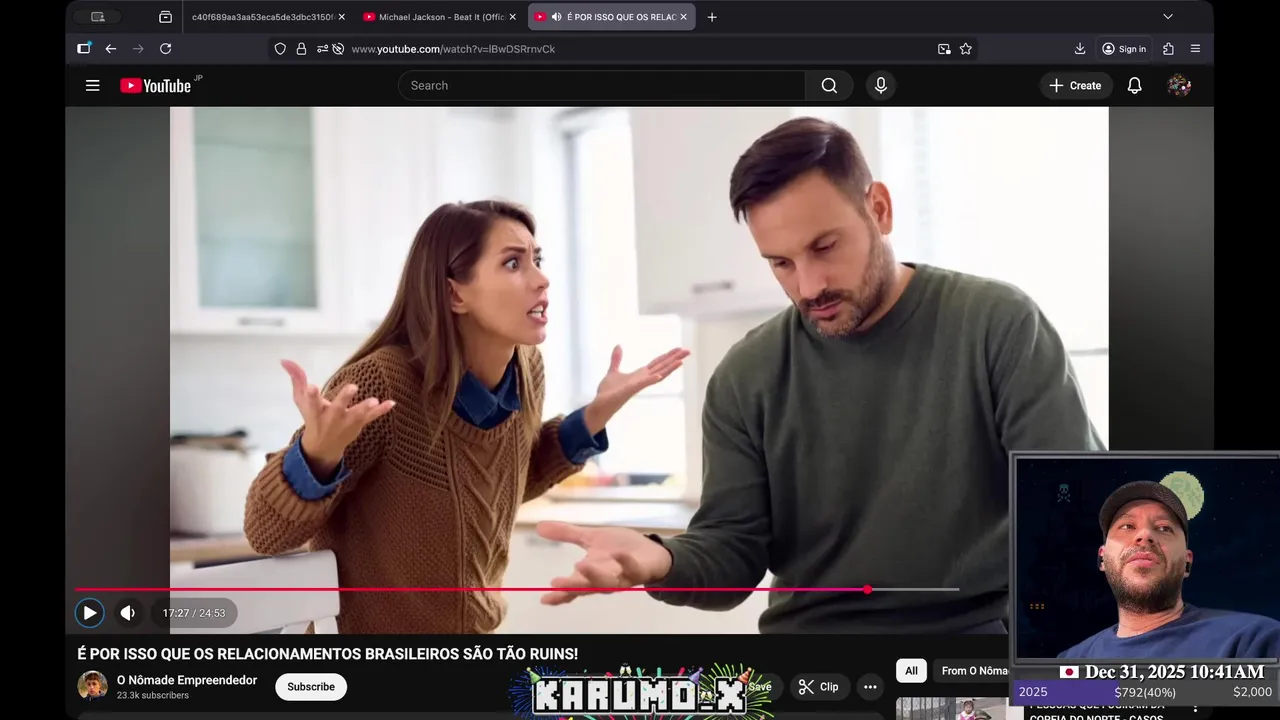Close the c40f689aa3aa53 tab
This screenshot has width=1280, height=720.
341,17
